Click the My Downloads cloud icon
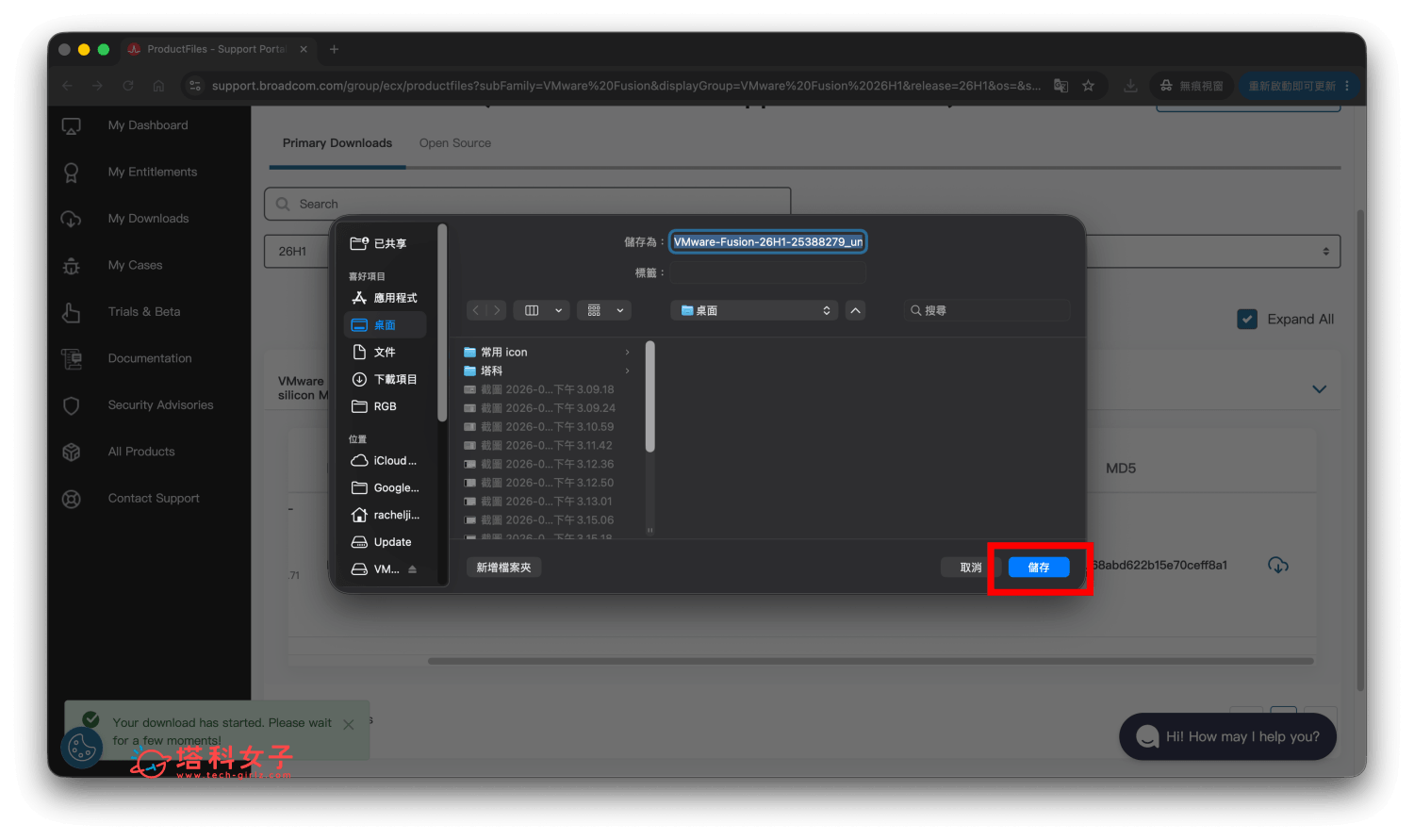The width and height of the screenshot is (1414, 840). coord(72,219)
